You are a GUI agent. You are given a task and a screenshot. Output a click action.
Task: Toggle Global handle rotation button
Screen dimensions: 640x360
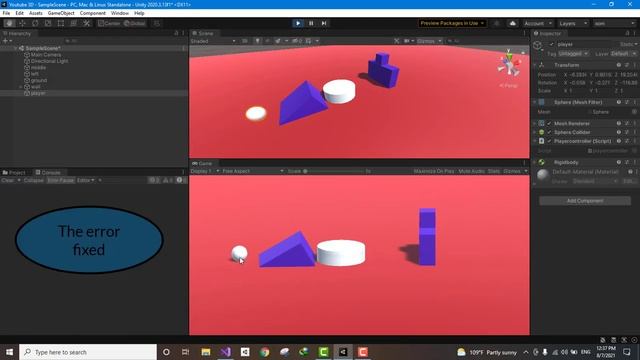(135, 23)
